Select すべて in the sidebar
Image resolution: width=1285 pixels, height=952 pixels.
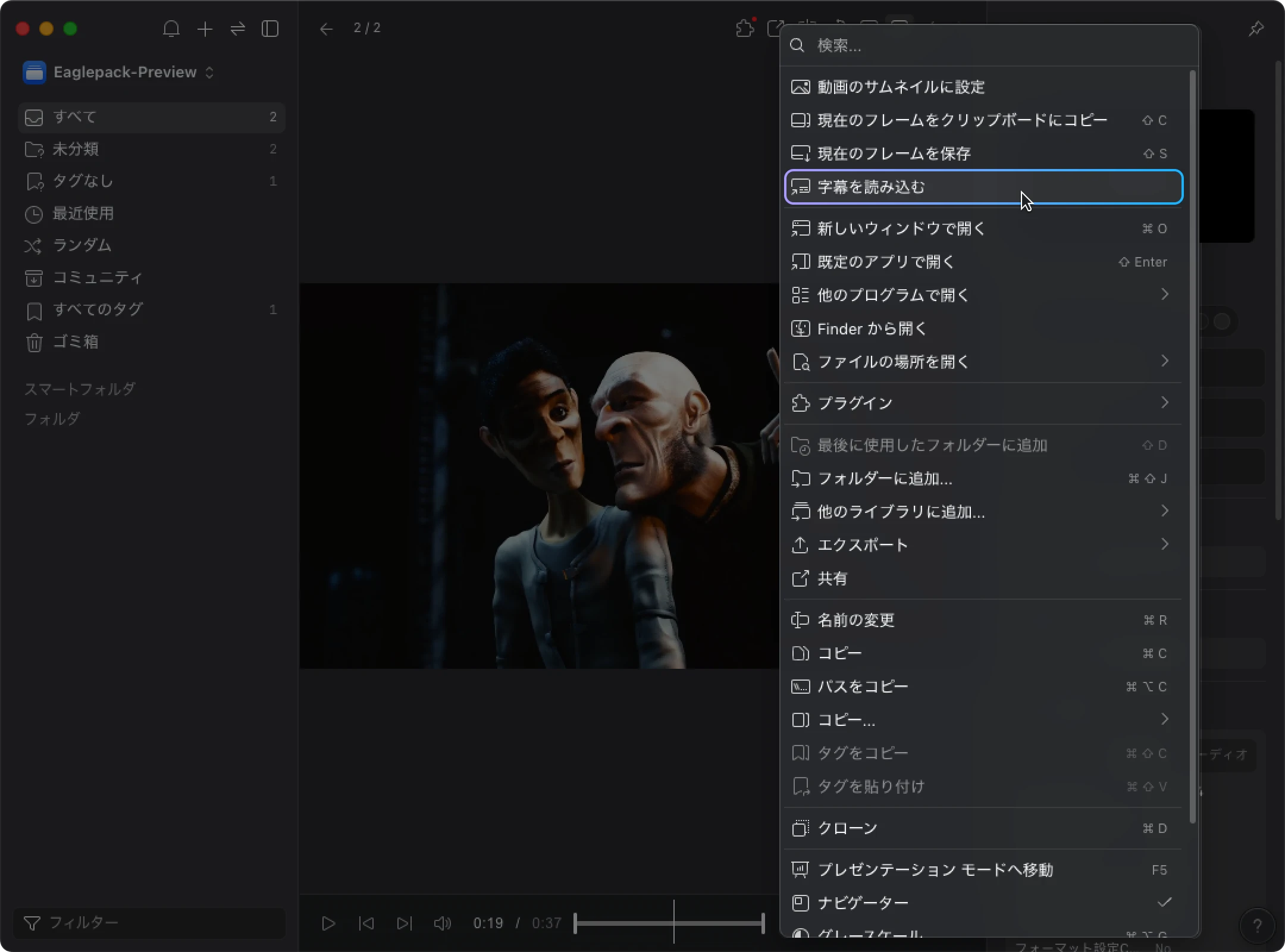[152, 117]
